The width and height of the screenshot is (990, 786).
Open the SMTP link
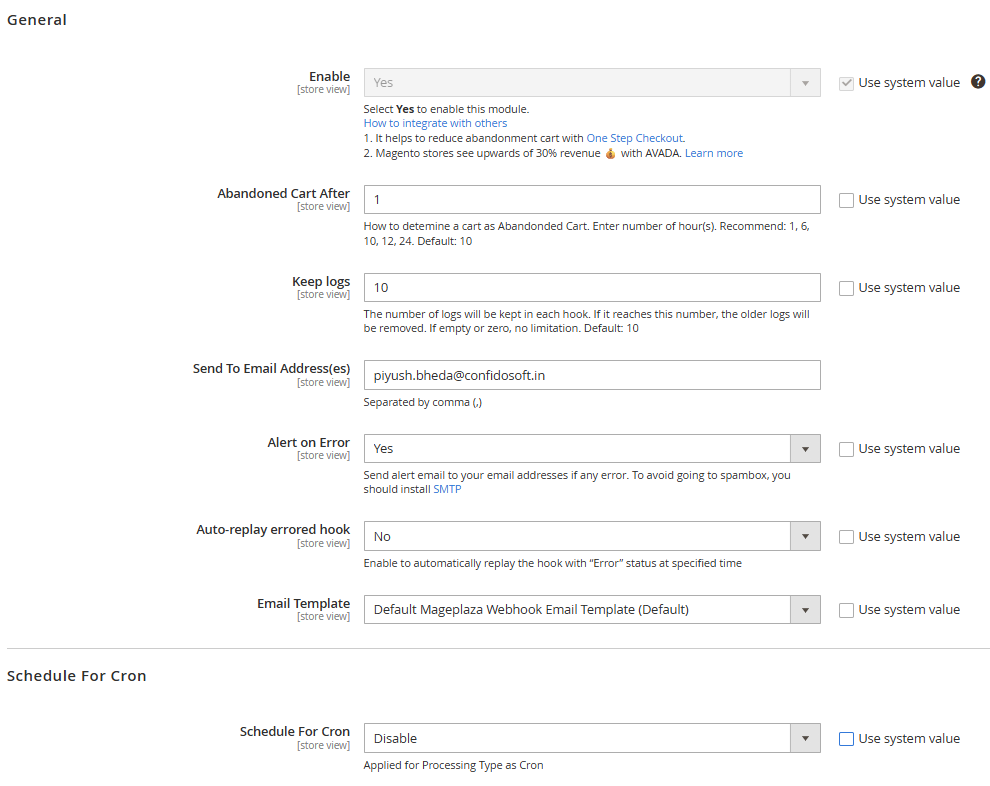[x=447, y=489]
